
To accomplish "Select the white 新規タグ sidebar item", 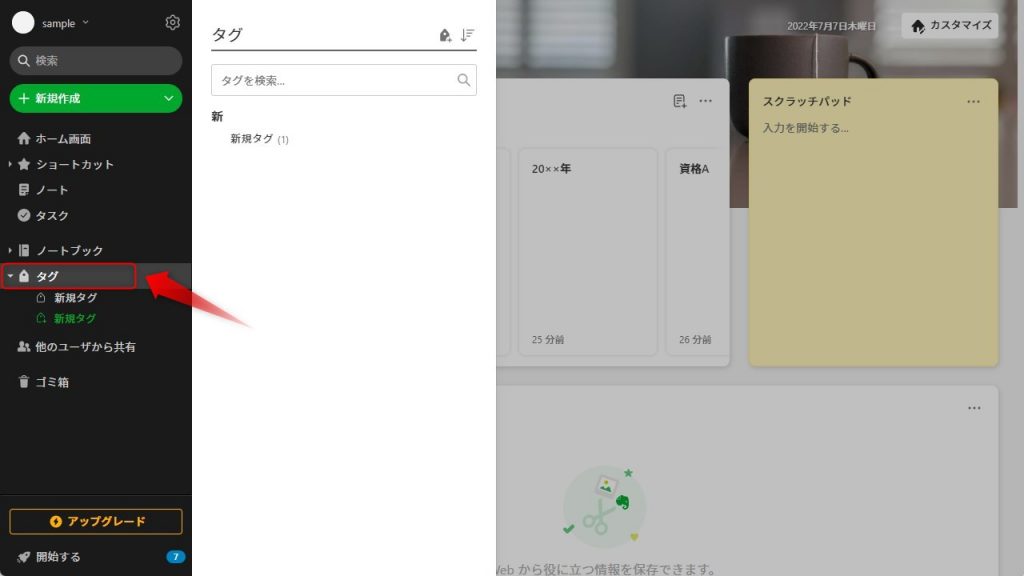I will [x=75, y=298].
